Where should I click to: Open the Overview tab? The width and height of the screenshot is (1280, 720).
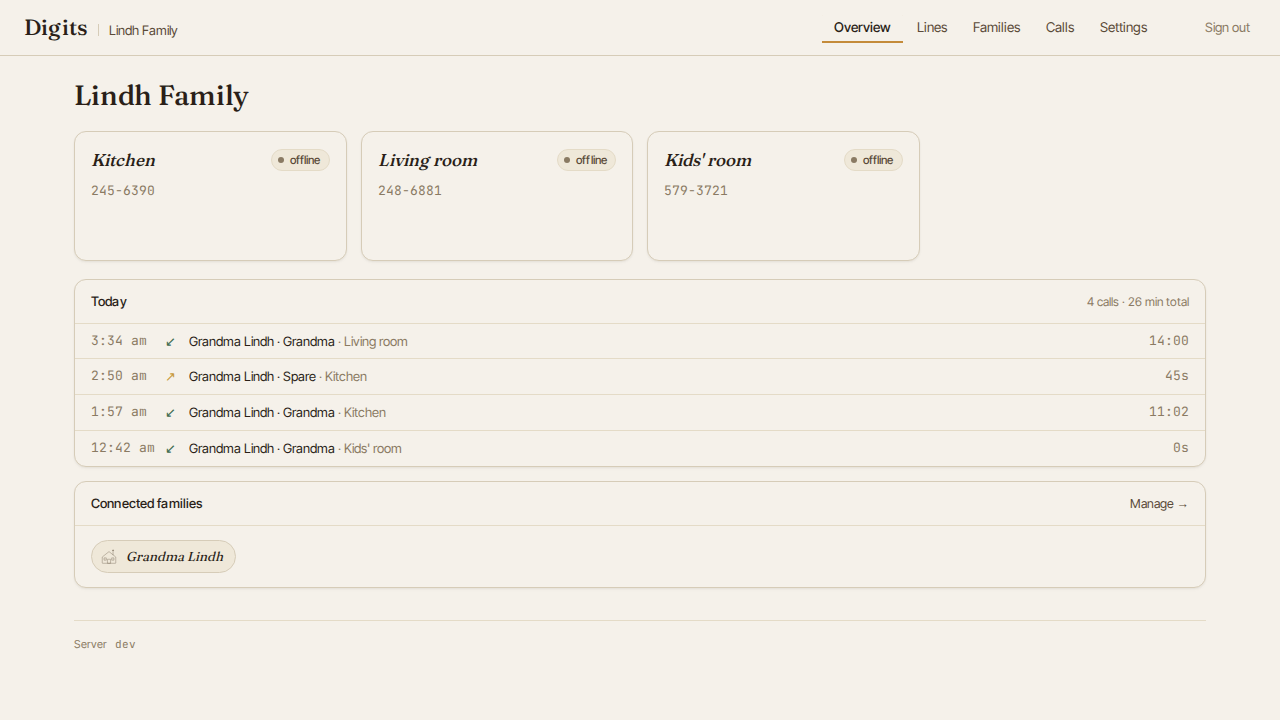click(x=862, y=28)
